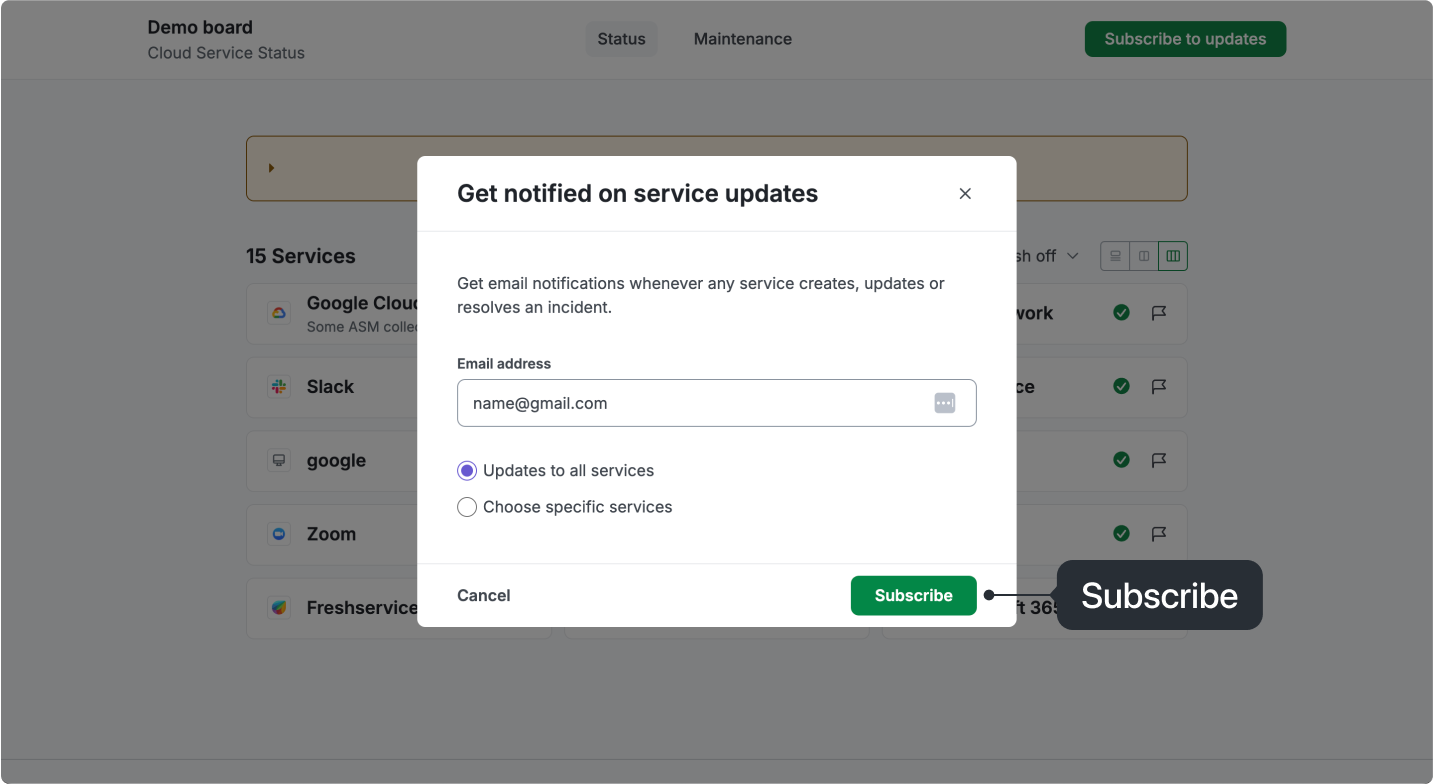Switch to three-column grid view
Image resolution: width=1433 pixels, height=784 pixels.
coord(1173,256)
